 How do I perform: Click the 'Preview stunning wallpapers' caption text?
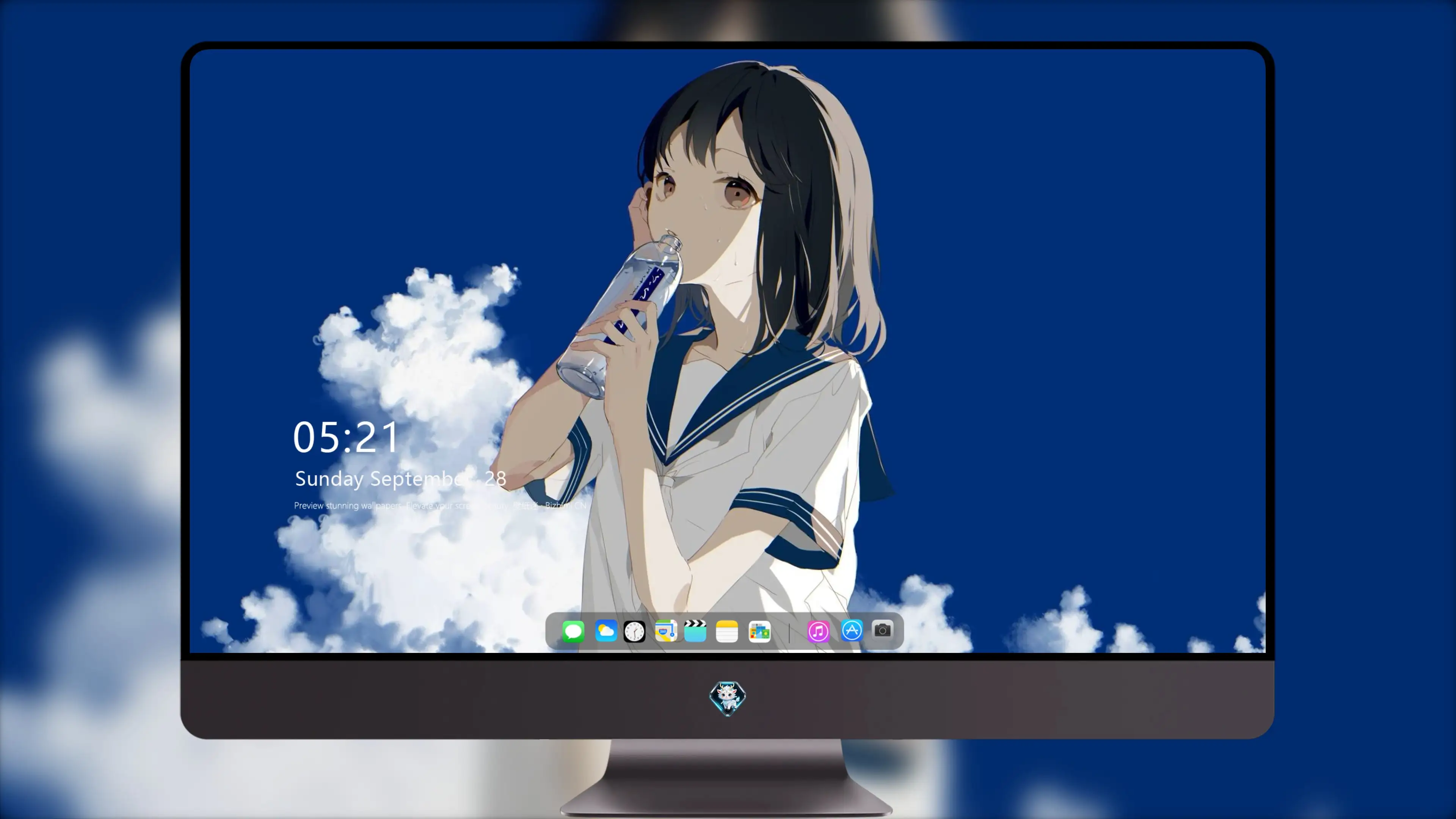pyautogui.click(x=440, y=505)
